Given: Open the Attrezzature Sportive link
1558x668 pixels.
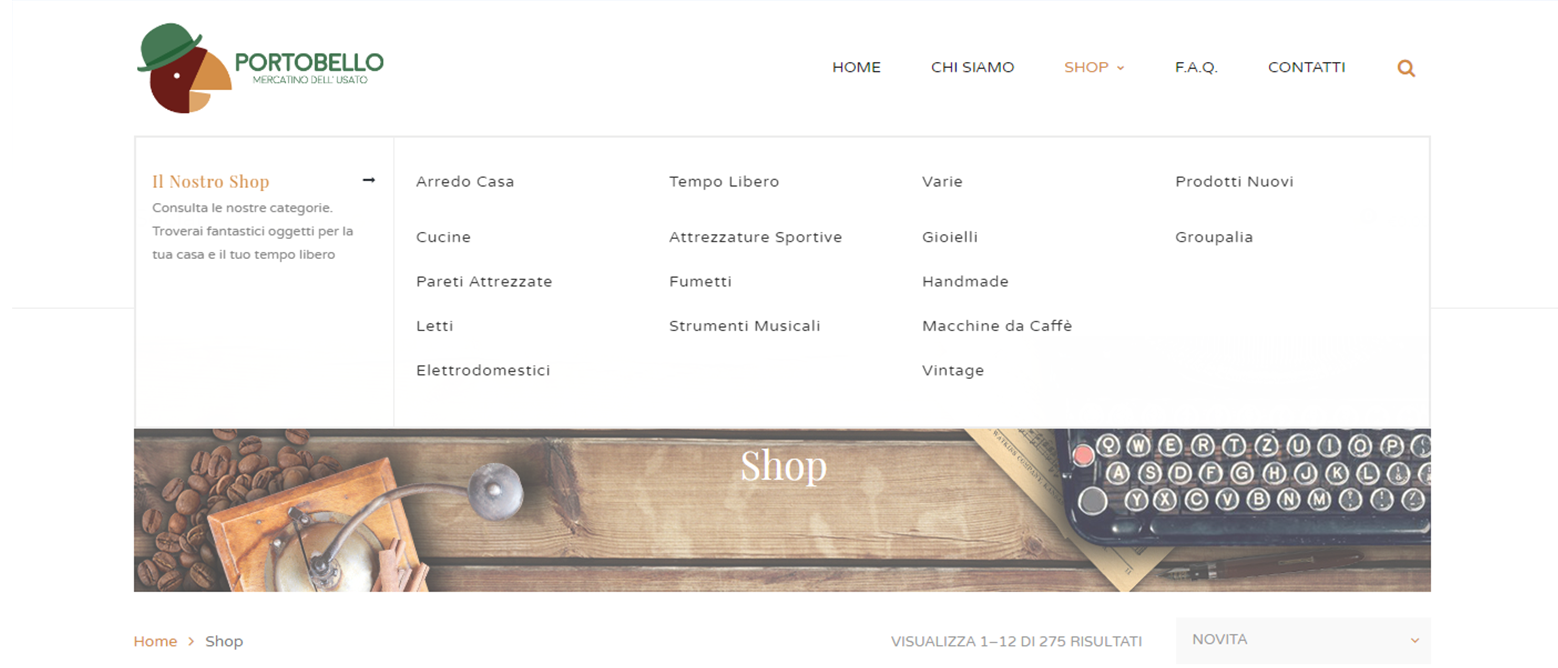Looking at the screenshot, I should coord(755,238).
